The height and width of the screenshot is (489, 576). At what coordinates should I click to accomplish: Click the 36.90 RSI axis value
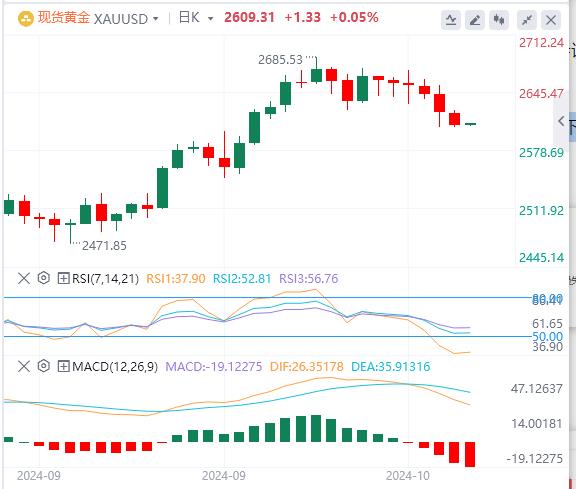tap(547, 347)
